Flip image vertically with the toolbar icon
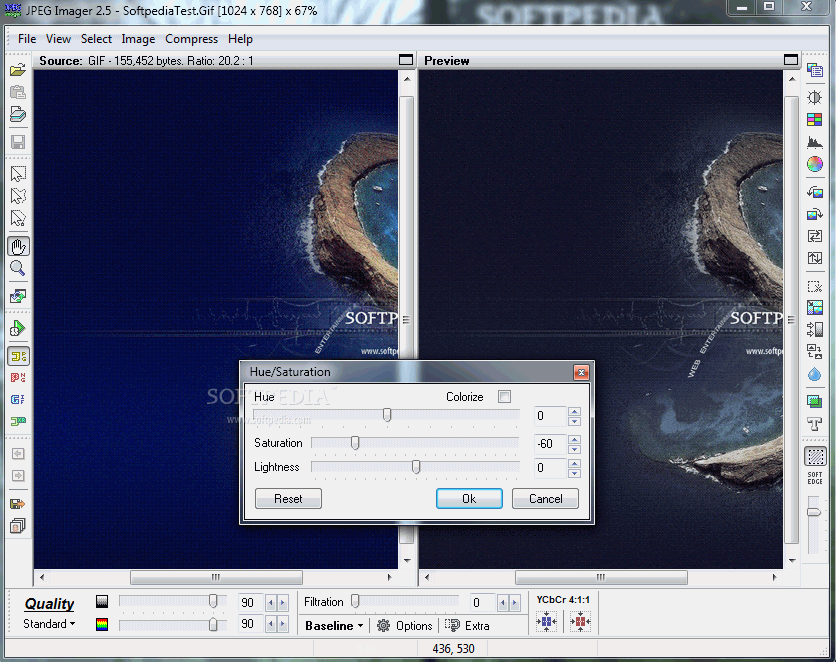 pos(814,258)
